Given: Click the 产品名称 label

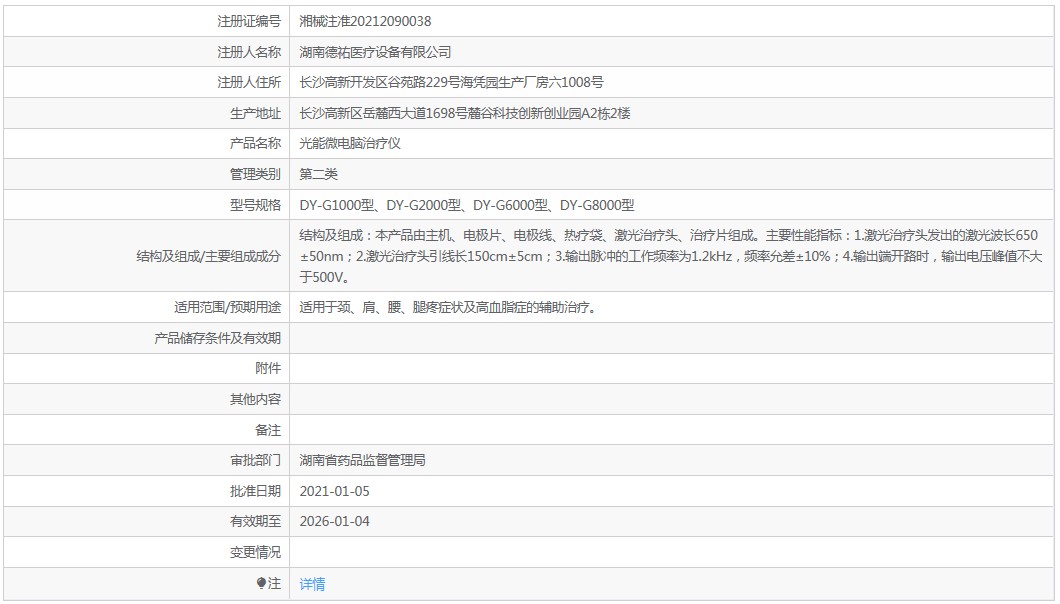Looking at the screenshot, I should point(255,143).
